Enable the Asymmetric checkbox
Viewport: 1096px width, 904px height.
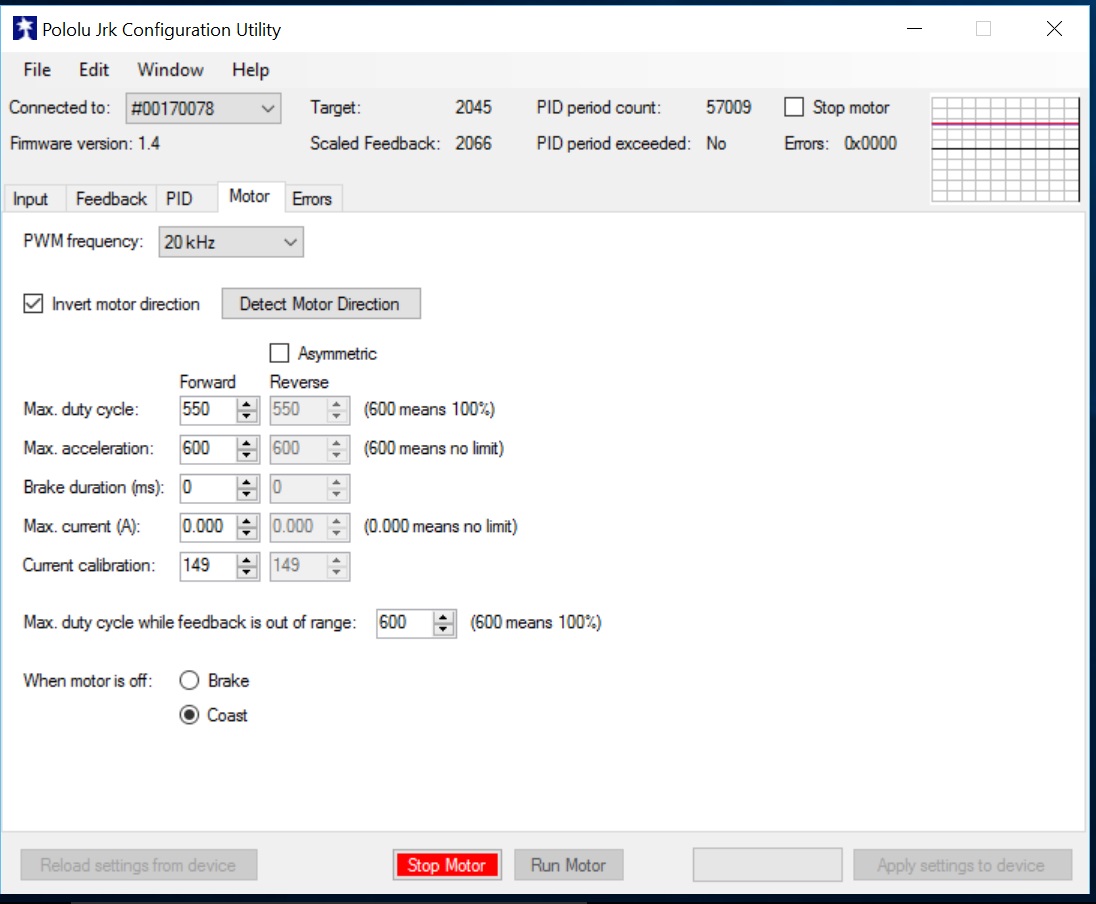pos(280,353)
